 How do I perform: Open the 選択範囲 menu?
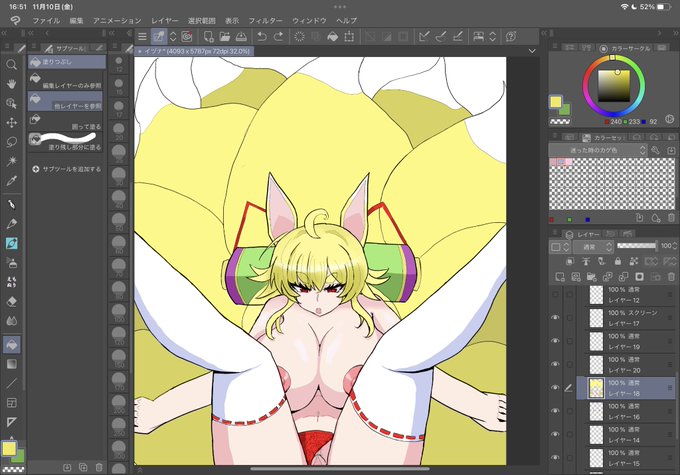tap(202, 20)
